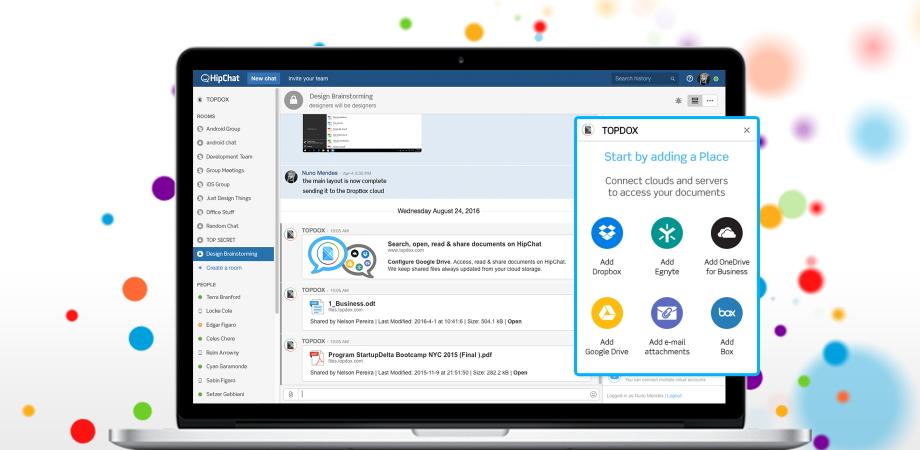Viewport: 920px width, 450px height.
Task: Click the 1_Business.odt document icon
Action: pyautogui.click(x=316, y=307)
